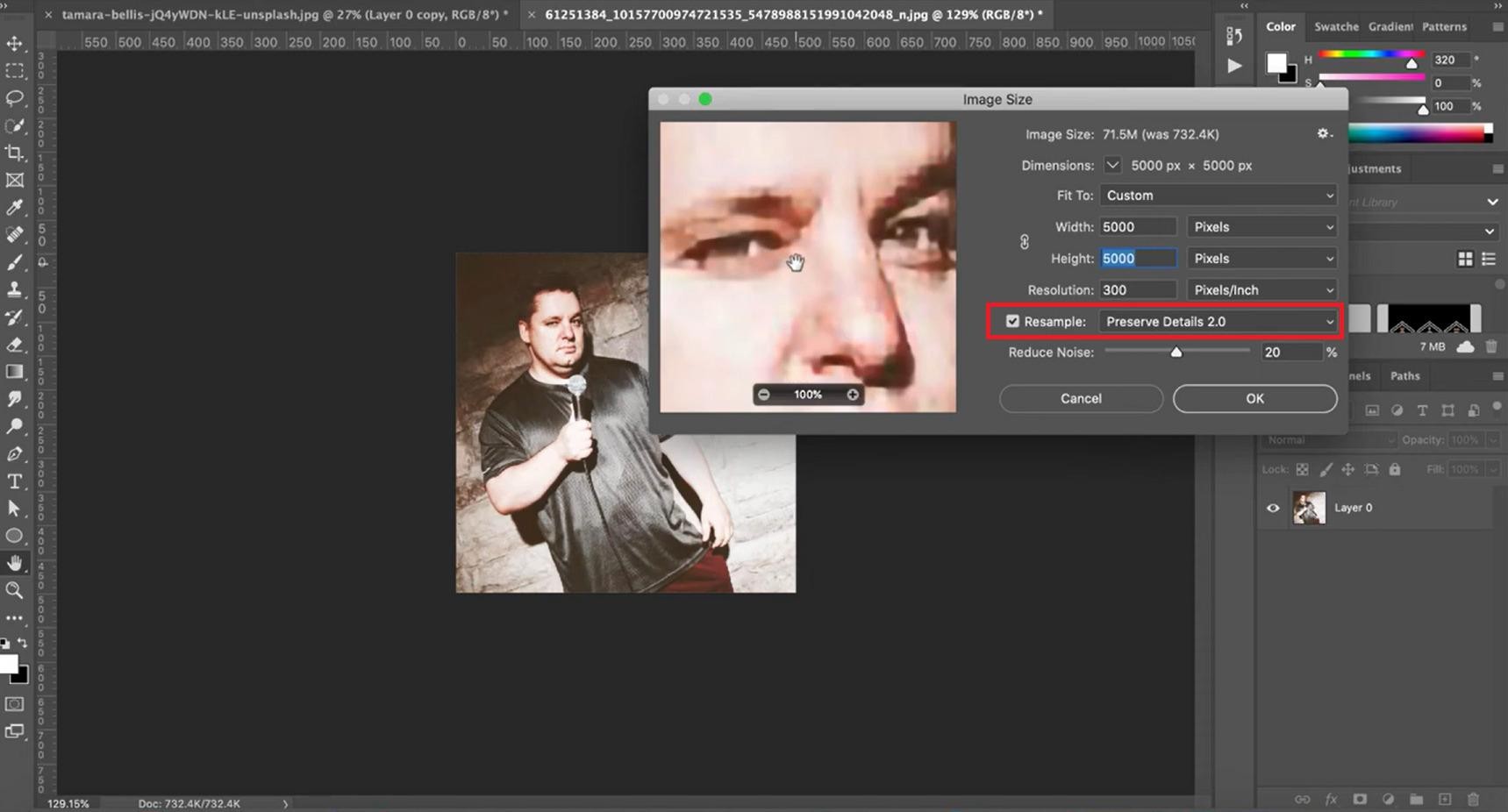
Task: Select the Frame tool
Action: 15,180
